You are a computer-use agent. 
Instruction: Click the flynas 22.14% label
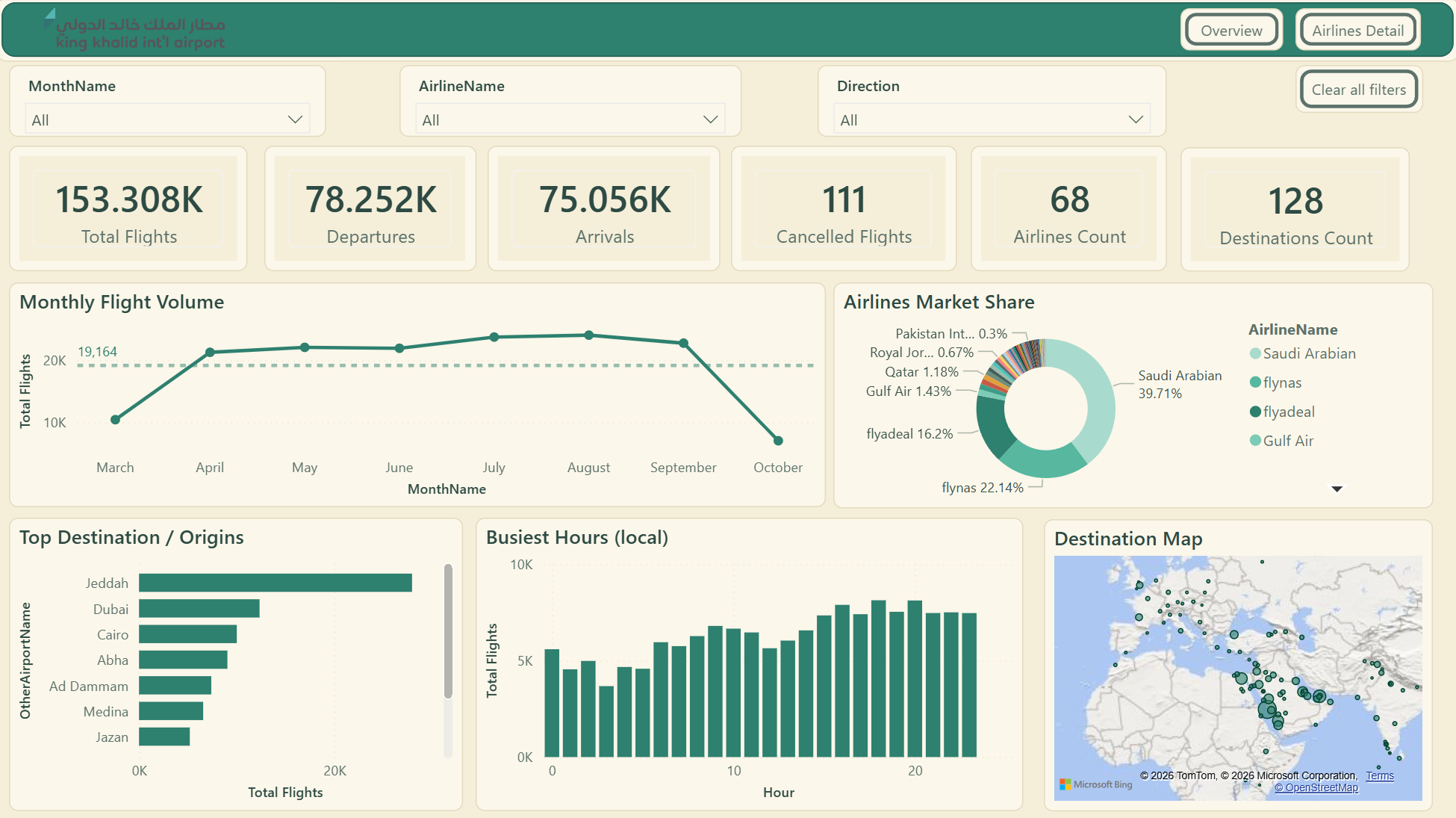pos(983,488)
